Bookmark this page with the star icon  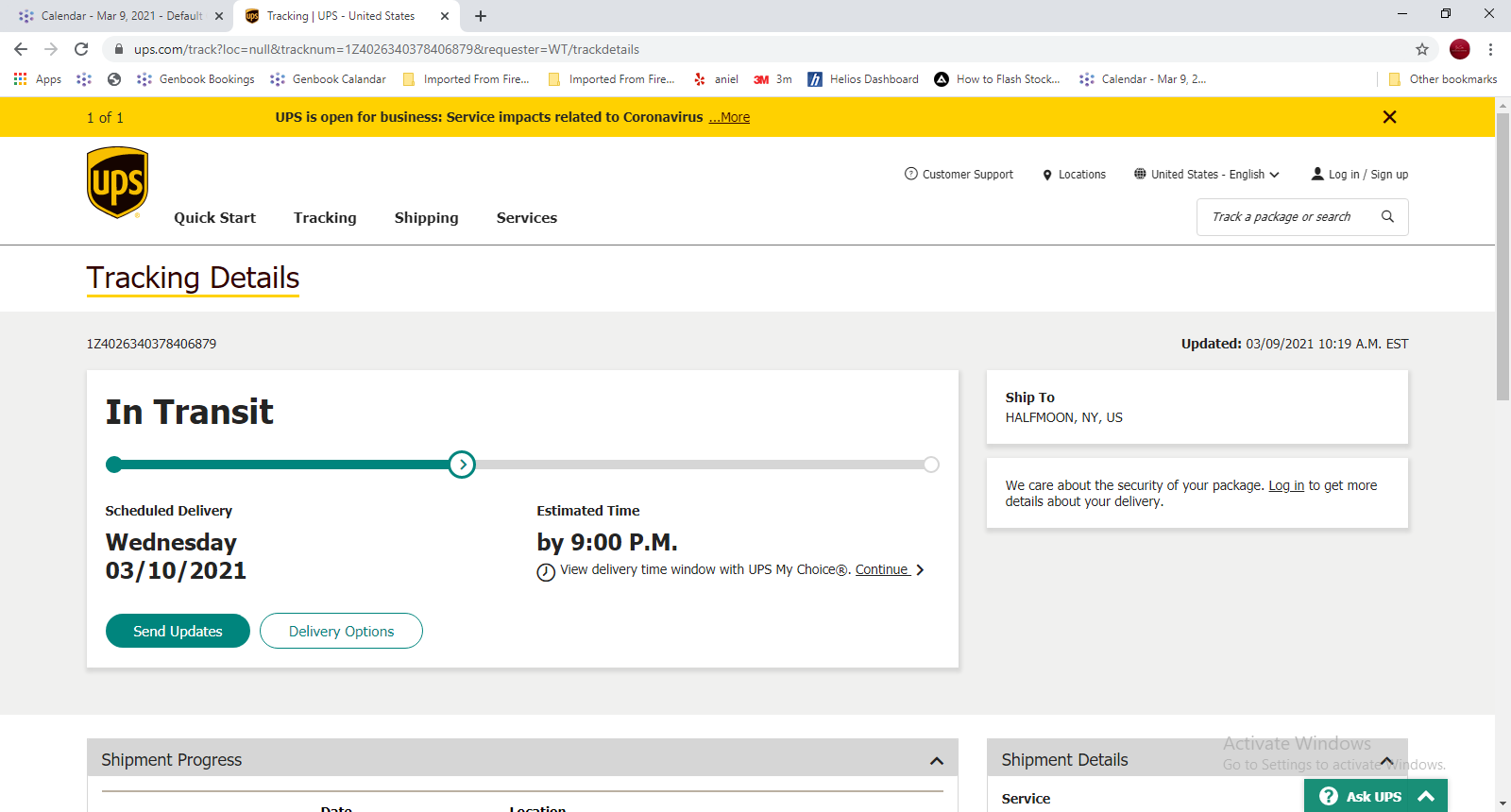(x=1422, y=49)
